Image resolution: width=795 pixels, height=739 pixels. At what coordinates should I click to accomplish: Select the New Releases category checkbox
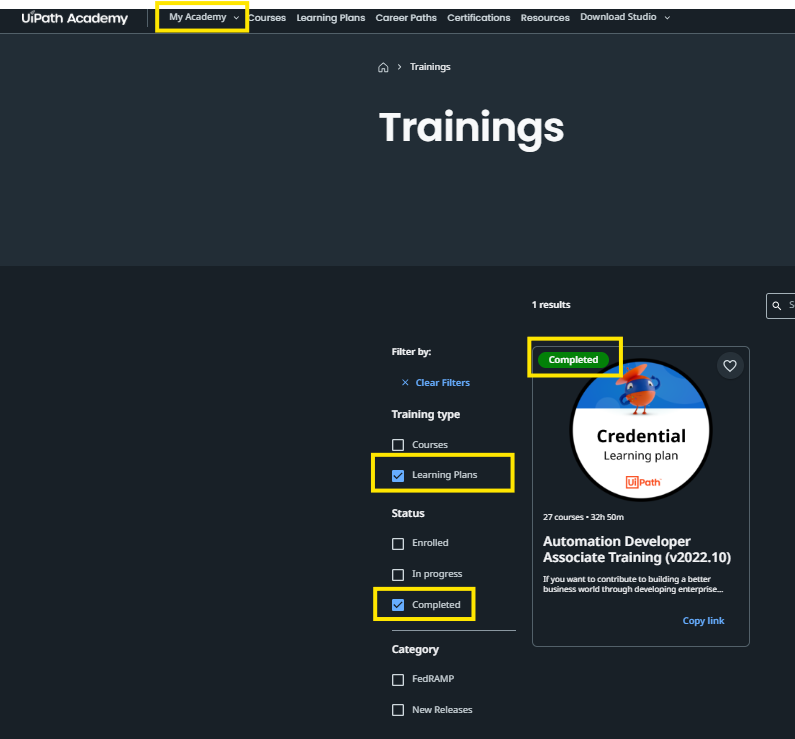click(398, 710)
